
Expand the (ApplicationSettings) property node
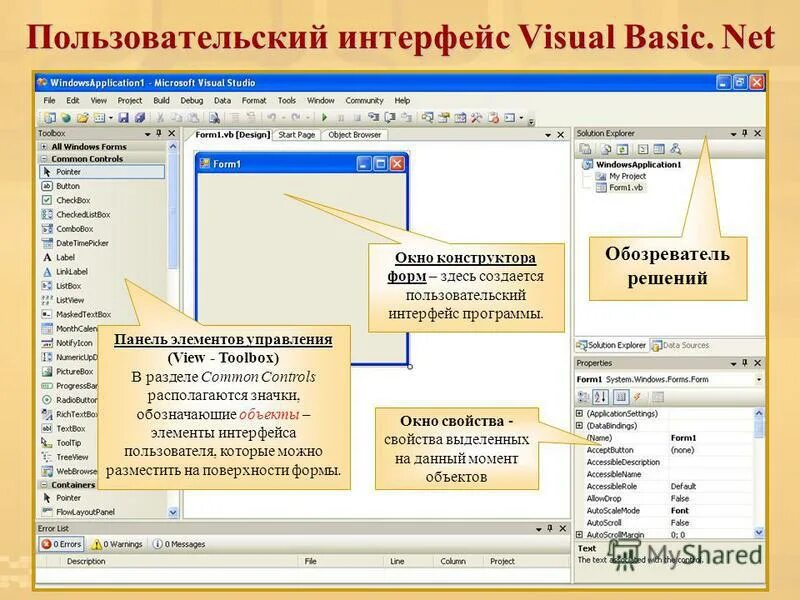pos(580,413)
